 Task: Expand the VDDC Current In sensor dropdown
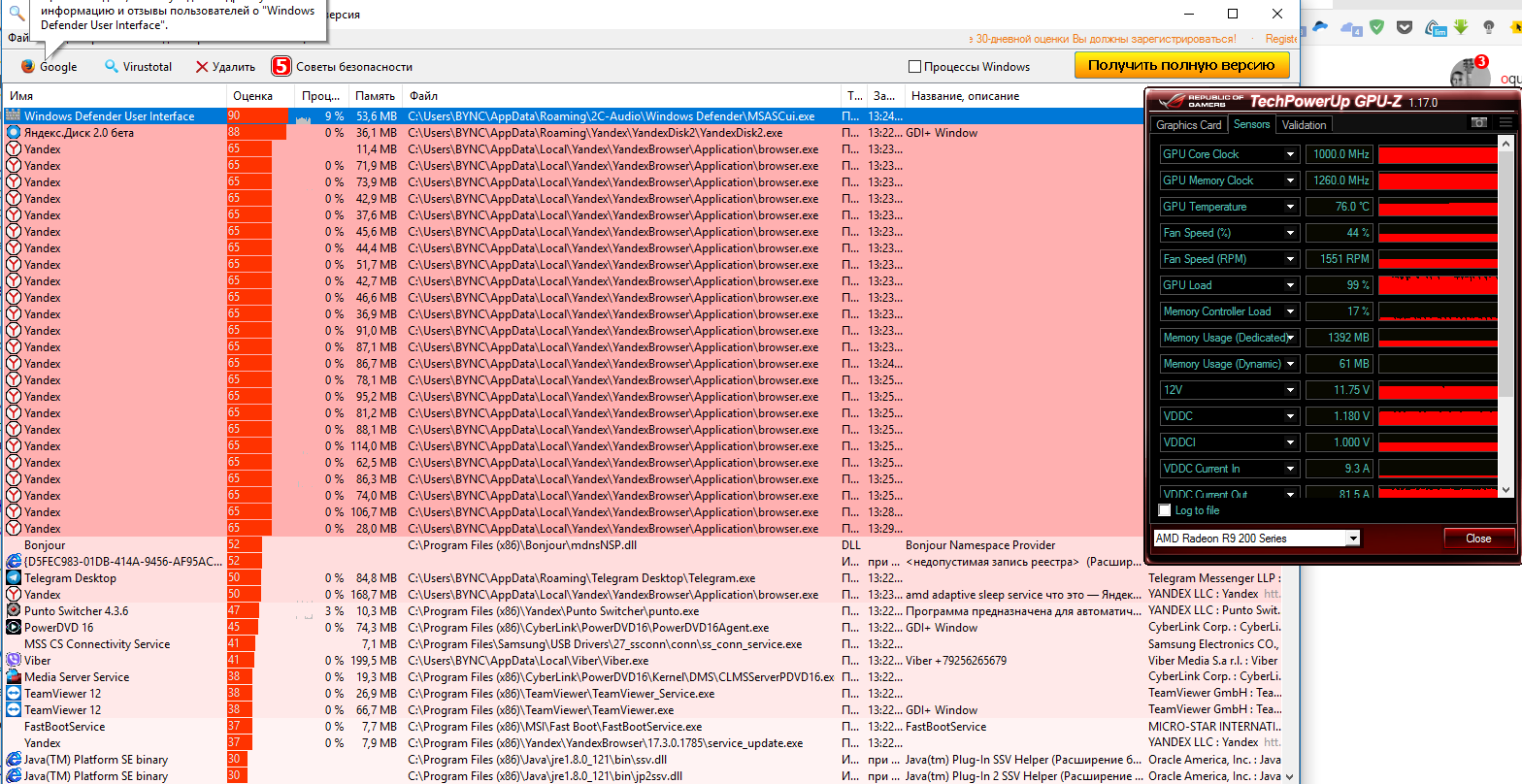click(1290, 469)
